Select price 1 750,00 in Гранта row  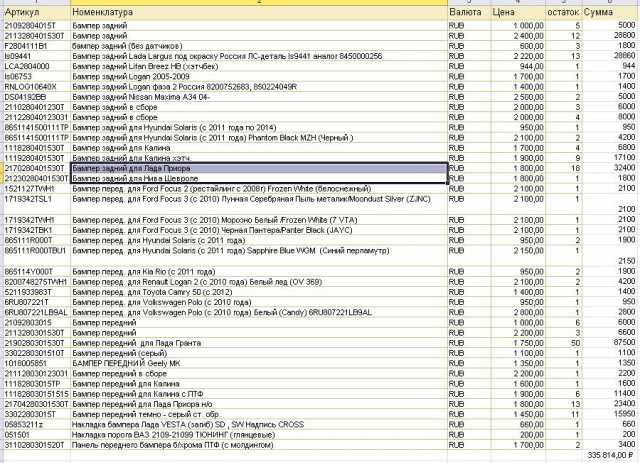click(x=518, y=343)
